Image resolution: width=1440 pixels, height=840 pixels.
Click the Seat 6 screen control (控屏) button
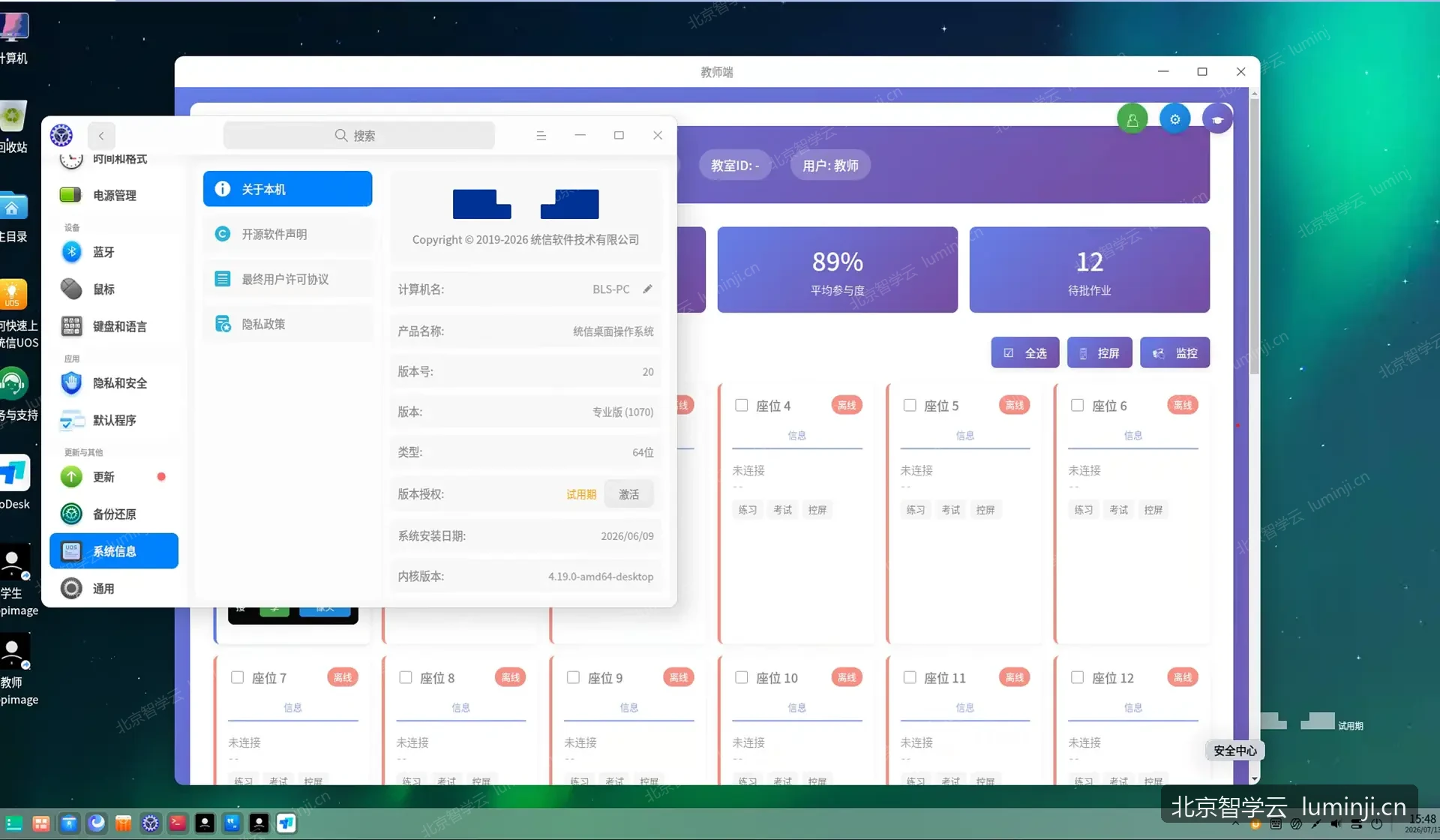(1153, 510)
